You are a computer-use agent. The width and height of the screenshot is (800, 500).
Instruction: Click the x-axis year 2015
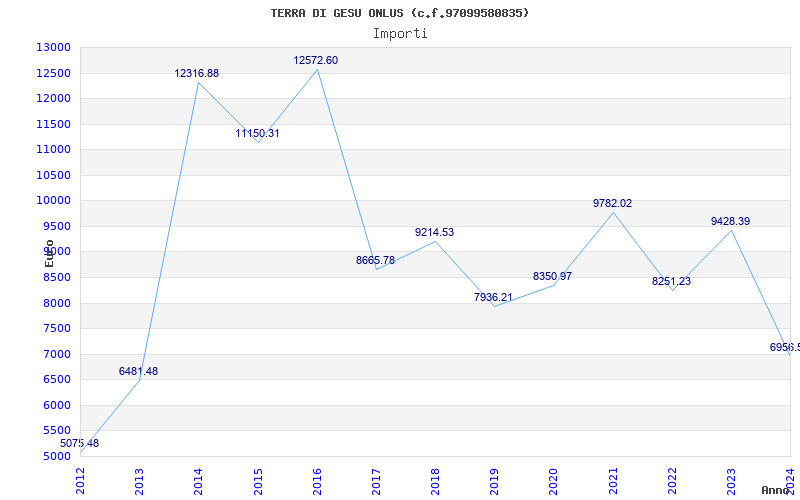[258, 482]
